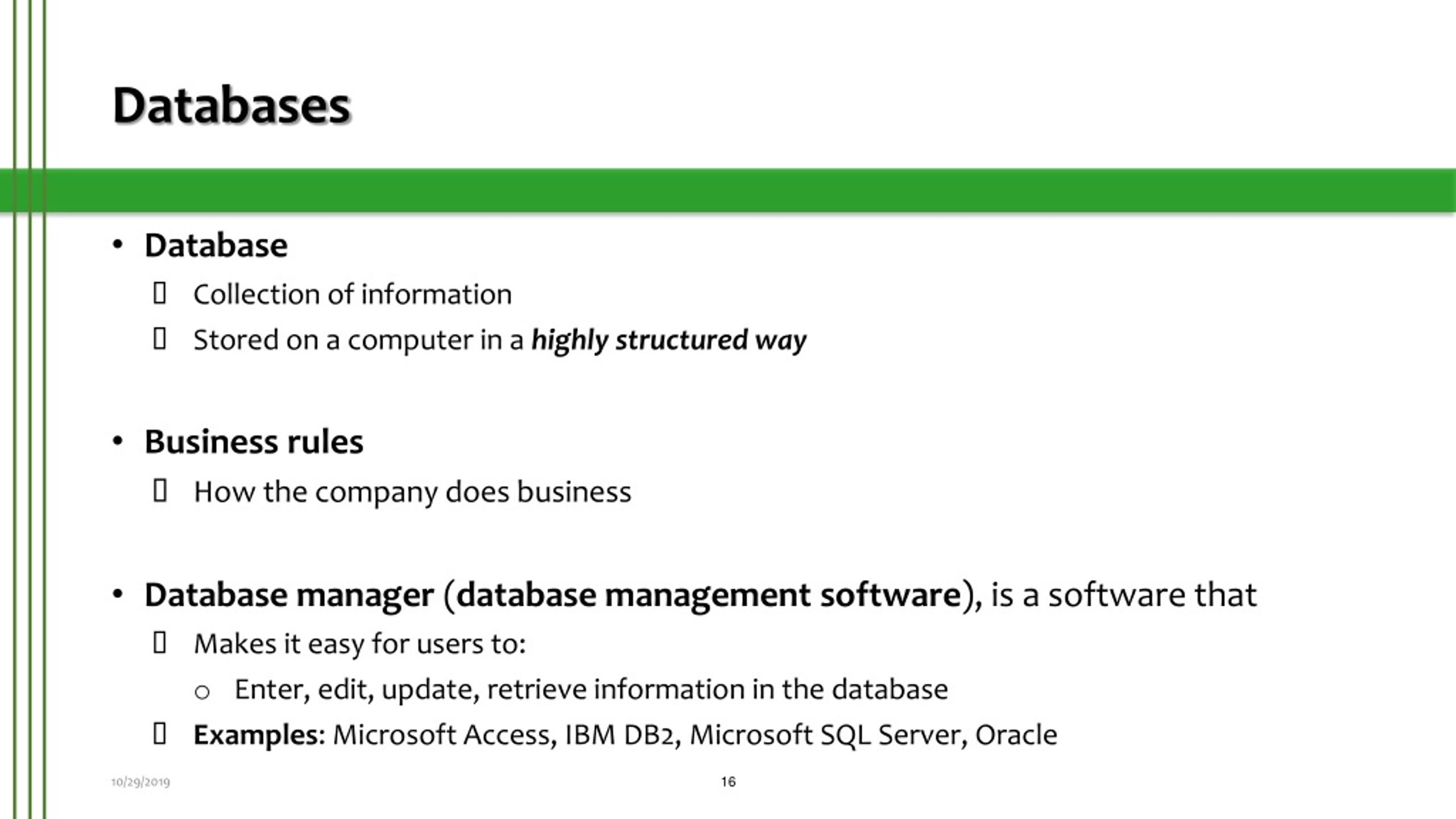Click the Databases slide title
Image resolution: width=1456 pixels, height=819 pixels.
point(231,106)
